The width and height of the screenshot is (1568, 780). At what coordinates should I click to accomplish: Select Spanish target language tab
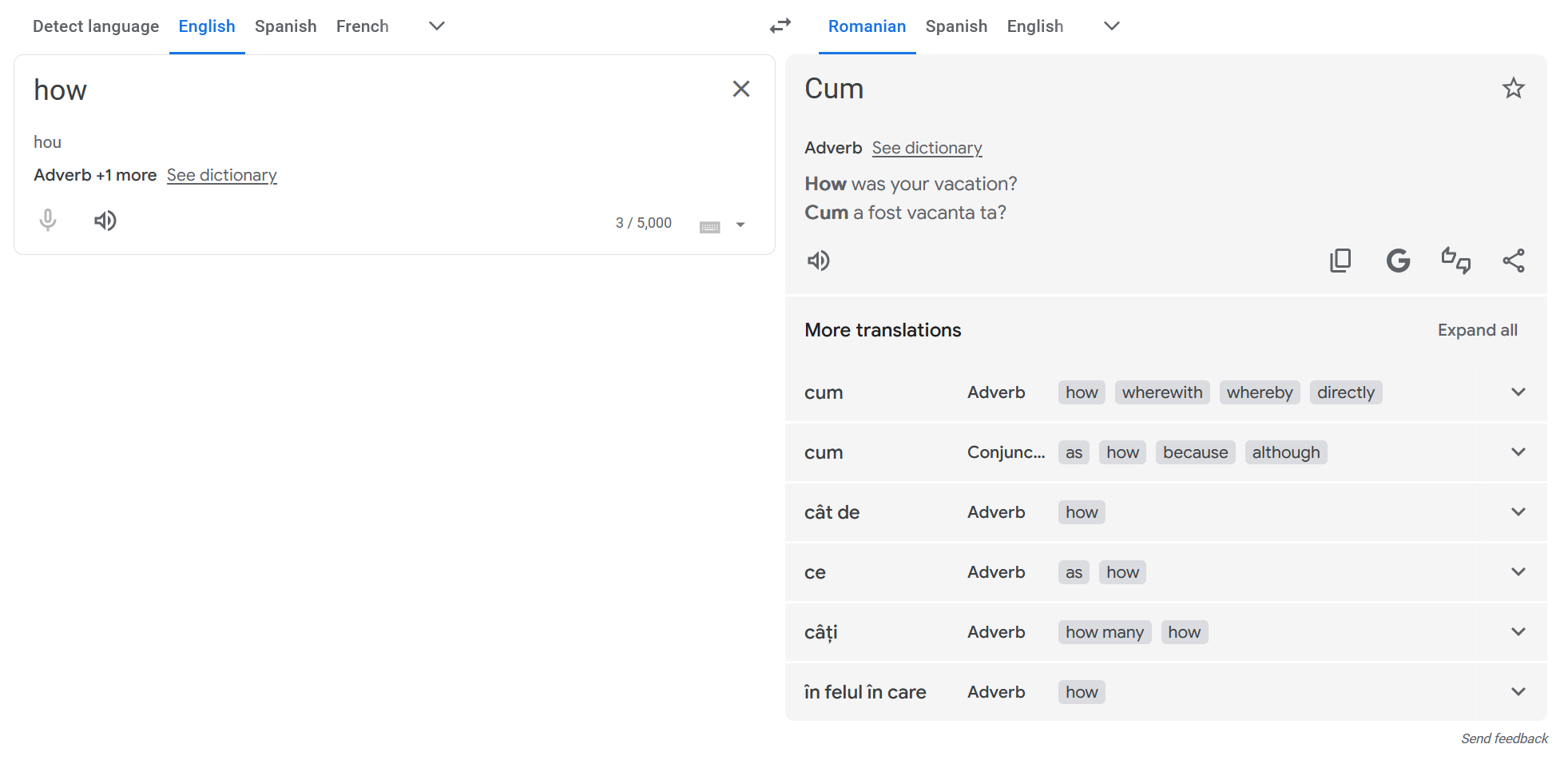(x=956, y=26)
